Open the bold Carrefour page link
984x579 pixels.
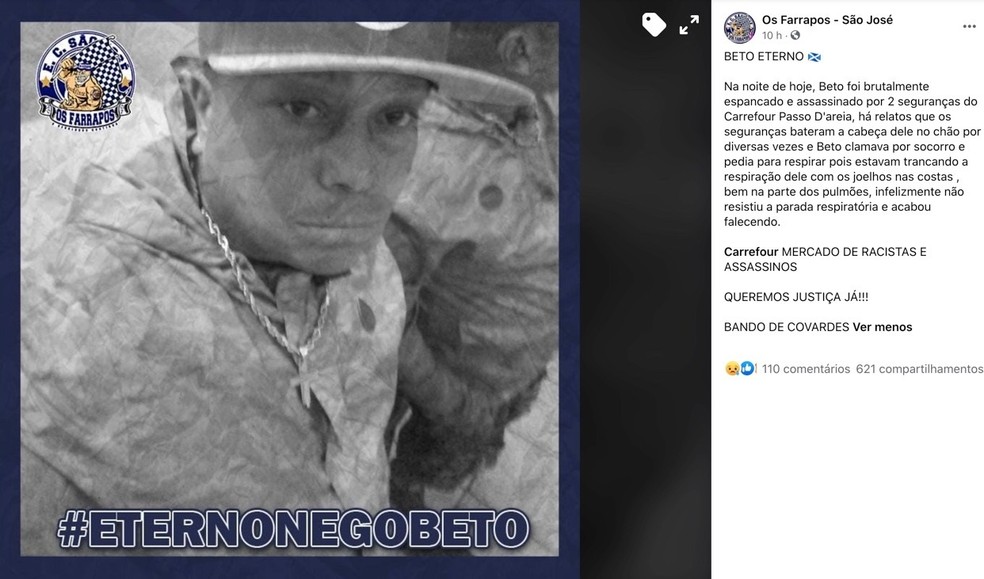point(751,252)
